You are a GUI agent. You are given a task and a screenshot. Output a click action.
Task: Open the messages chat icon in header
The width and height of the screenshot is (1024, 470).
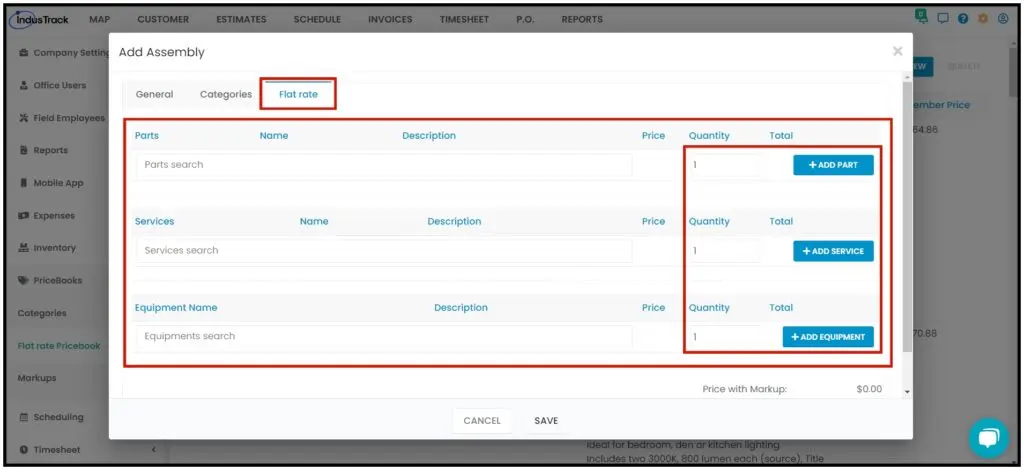point(942,19)
